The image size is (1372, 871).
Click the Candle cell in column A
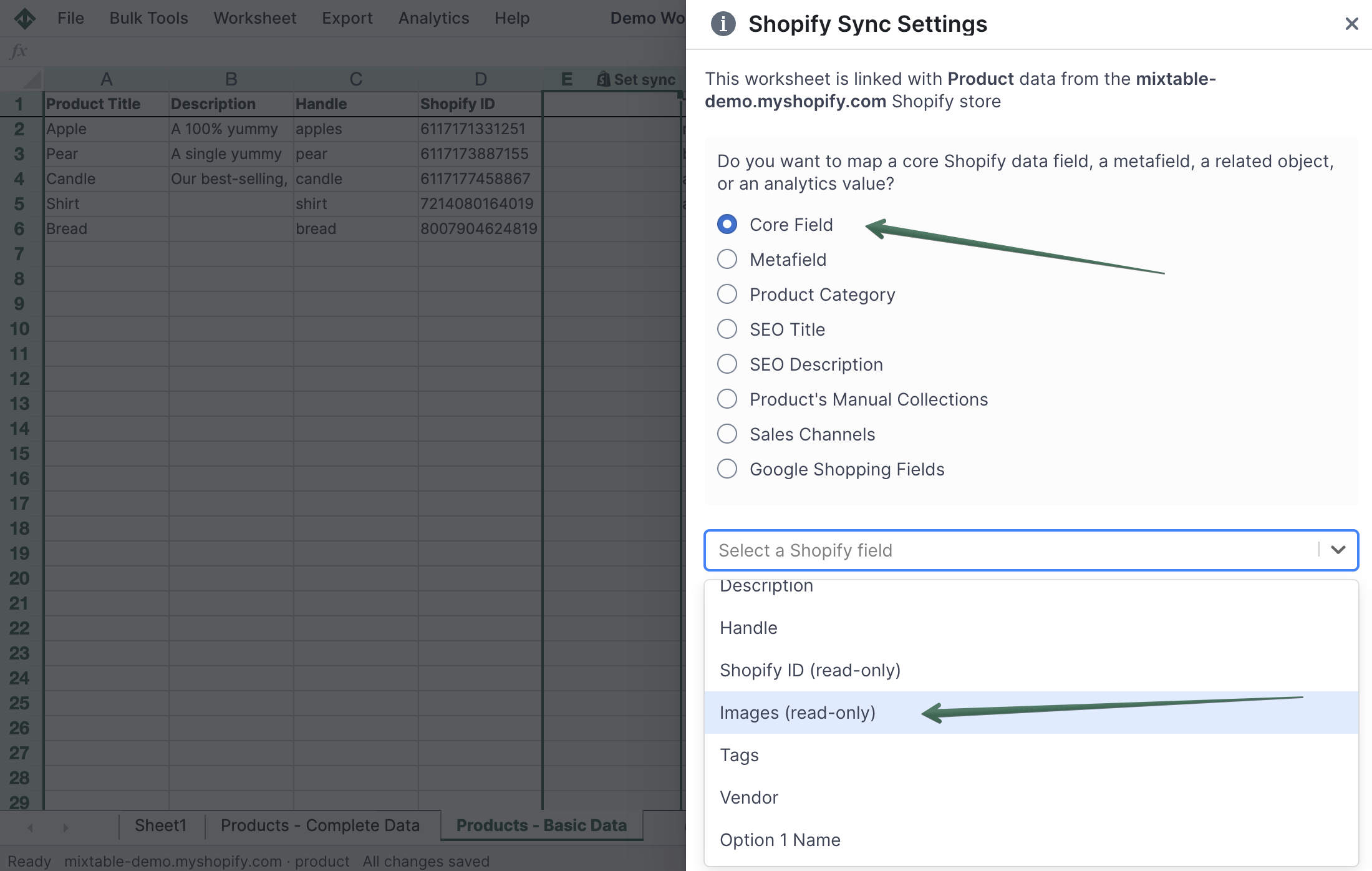[106, 179]
